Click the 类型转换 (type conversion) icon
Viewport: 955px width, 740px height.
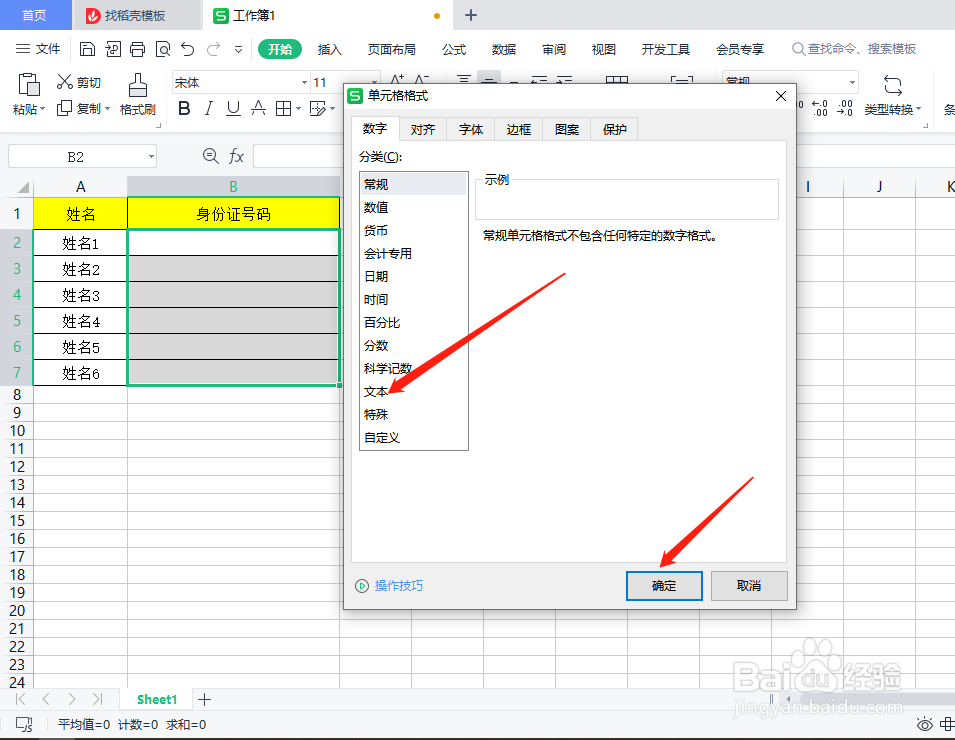pos(893,95)
